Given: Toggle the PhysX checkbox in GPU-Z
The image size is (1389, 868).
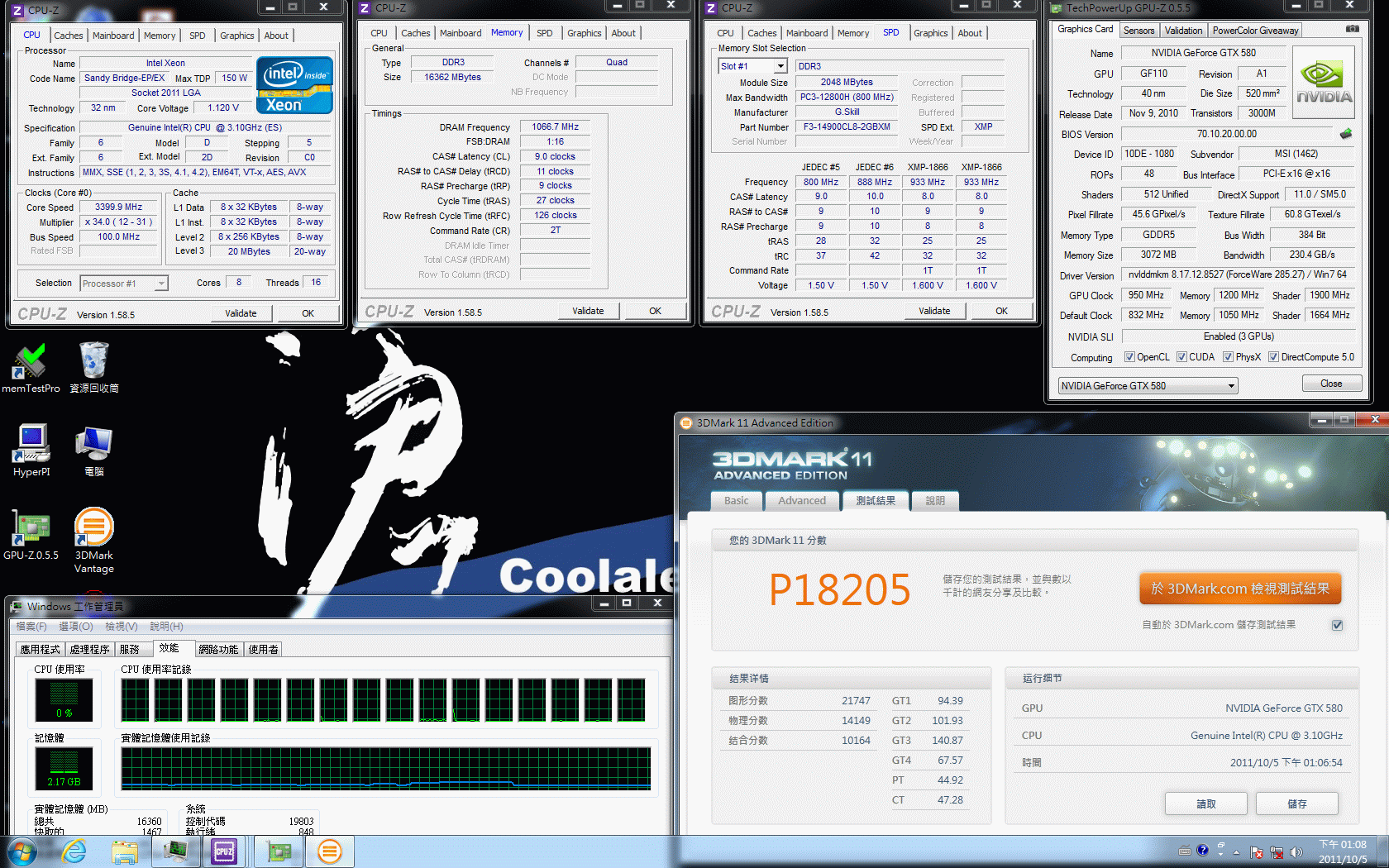Looking at the screenshot, I should click(x=1229, y=357).
